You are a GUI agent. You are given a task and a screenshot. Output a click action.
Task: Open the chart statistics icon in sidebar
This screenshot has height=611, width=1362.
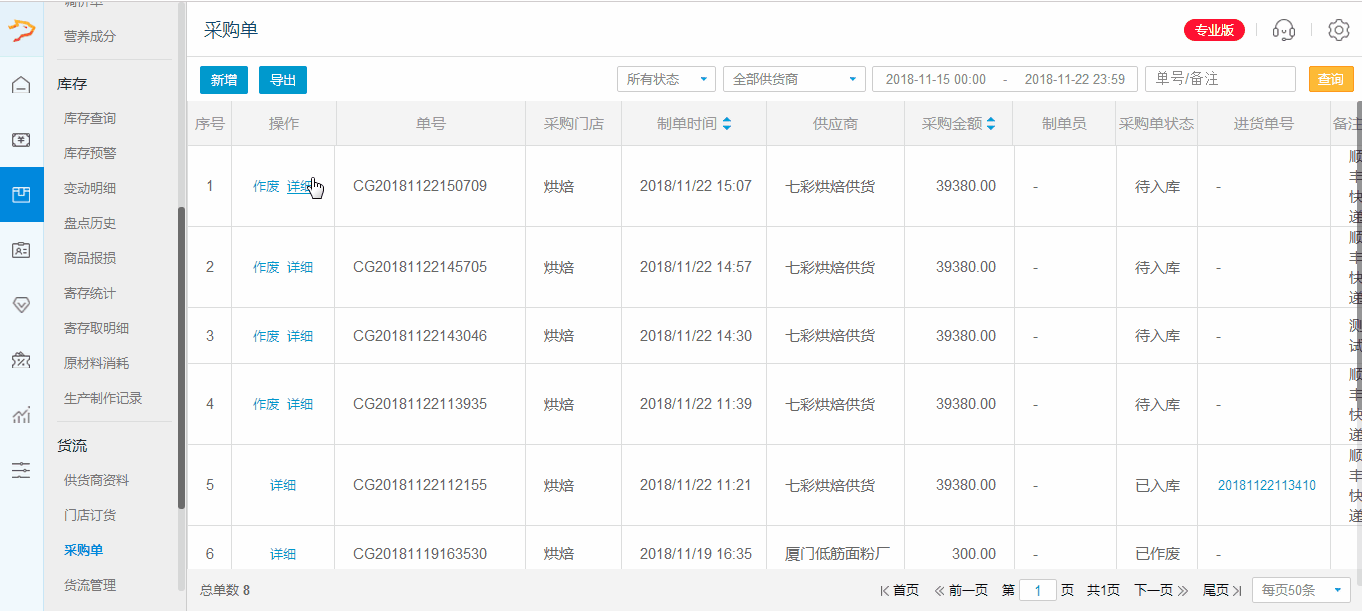tap(21, 415)
